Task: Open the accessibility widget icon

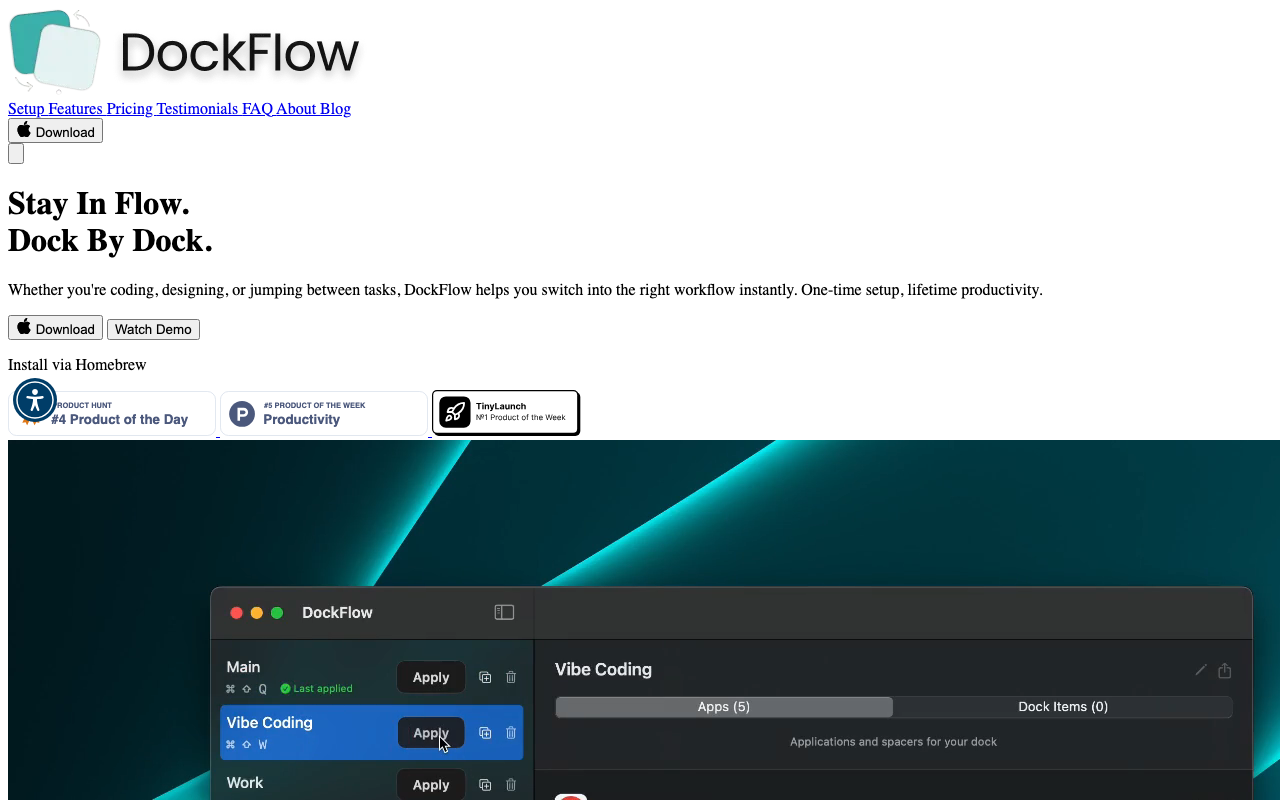Action: pos(35,400)
